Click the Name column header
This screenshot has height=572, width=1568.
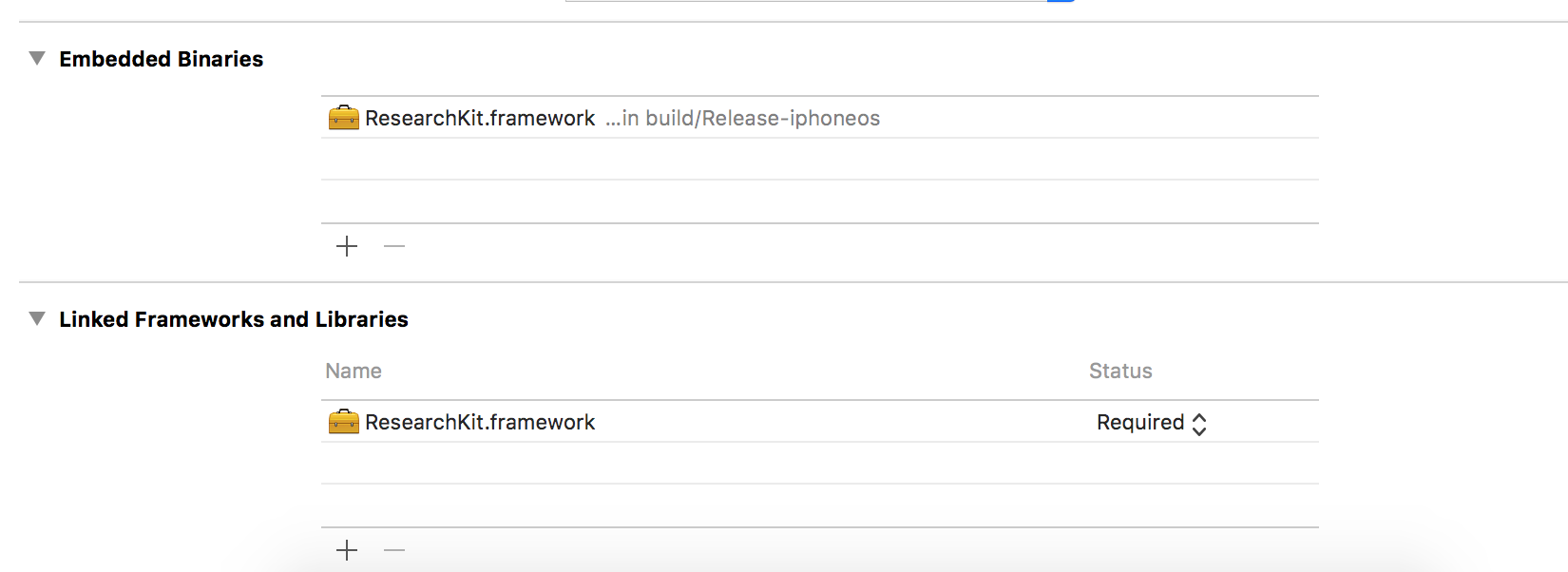(354, 372)
